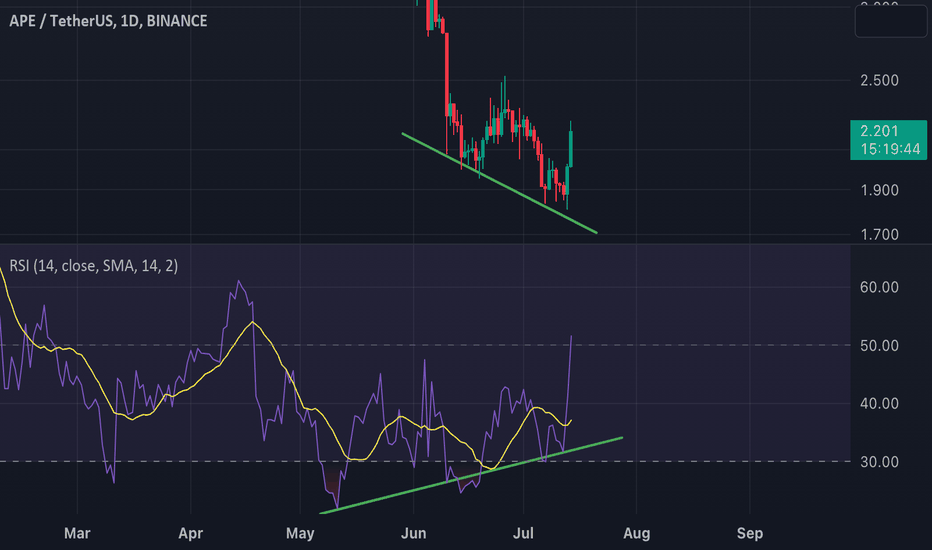Select the yellow RSI moving average line

click(x=253, y=322)
